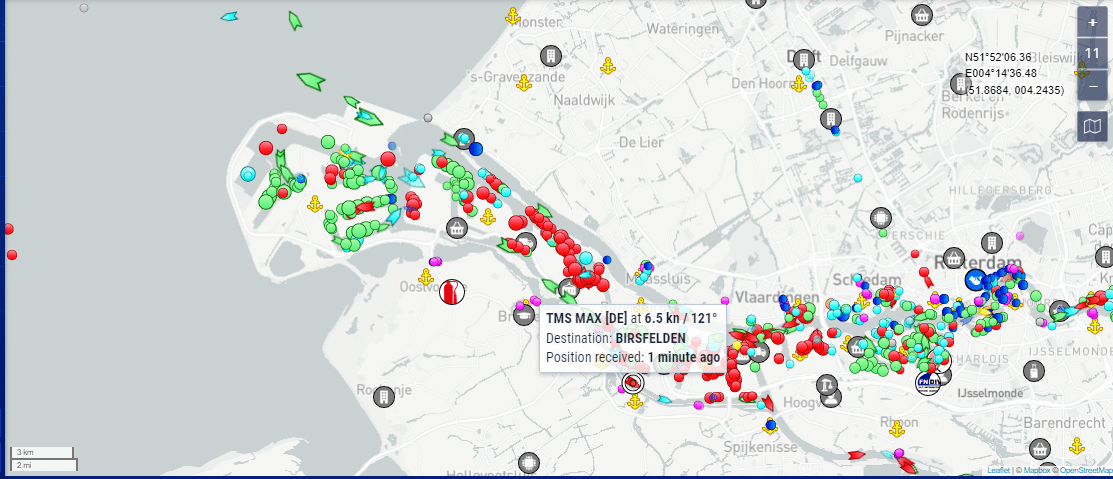
Task: Click the red tanker icon near Oostvoorne
Action: pos(452,292)
